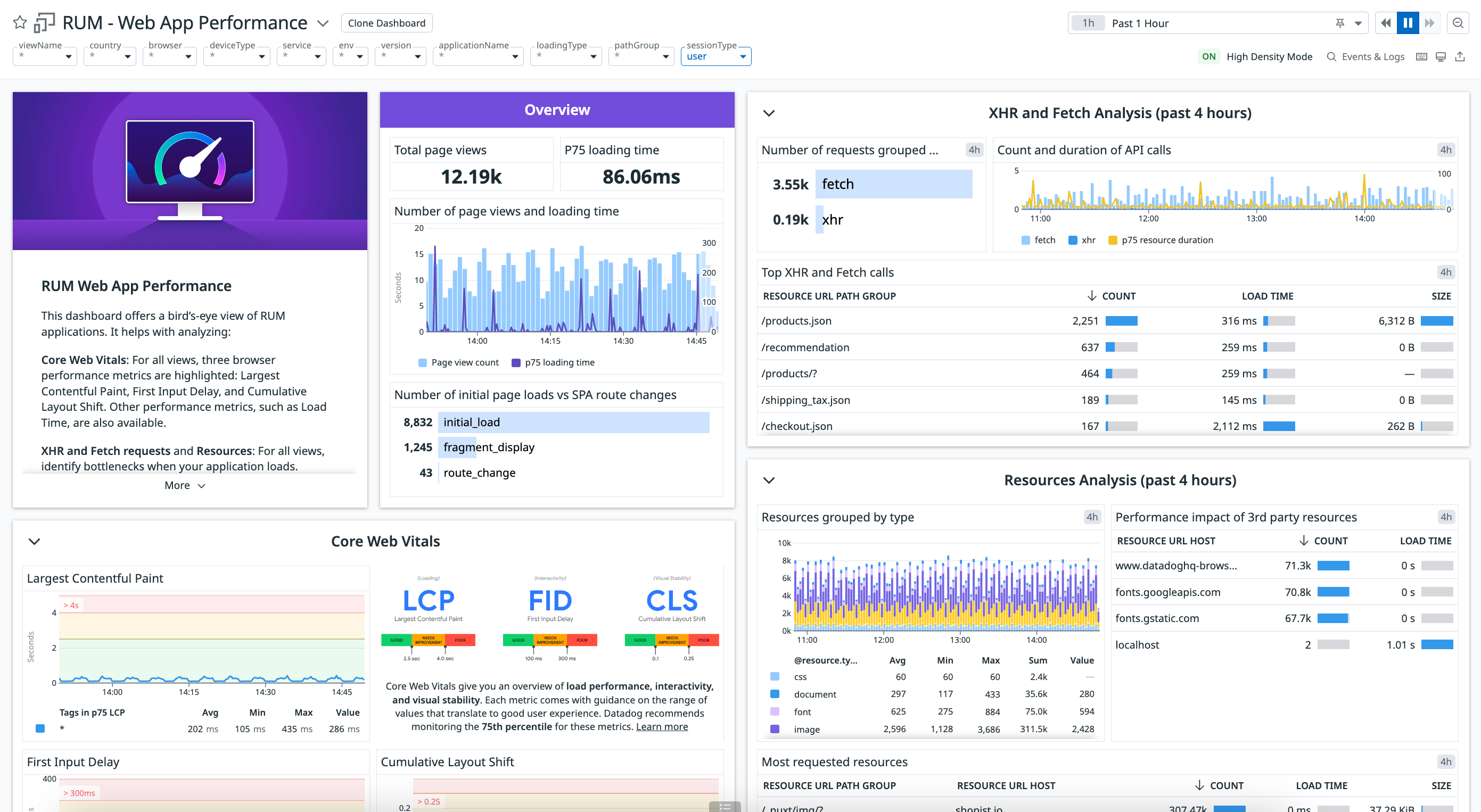Viewport: 1481px width, 812px height.
Task: Open the Learn more link about Core Web Vitals
Action: click(661, 726)
